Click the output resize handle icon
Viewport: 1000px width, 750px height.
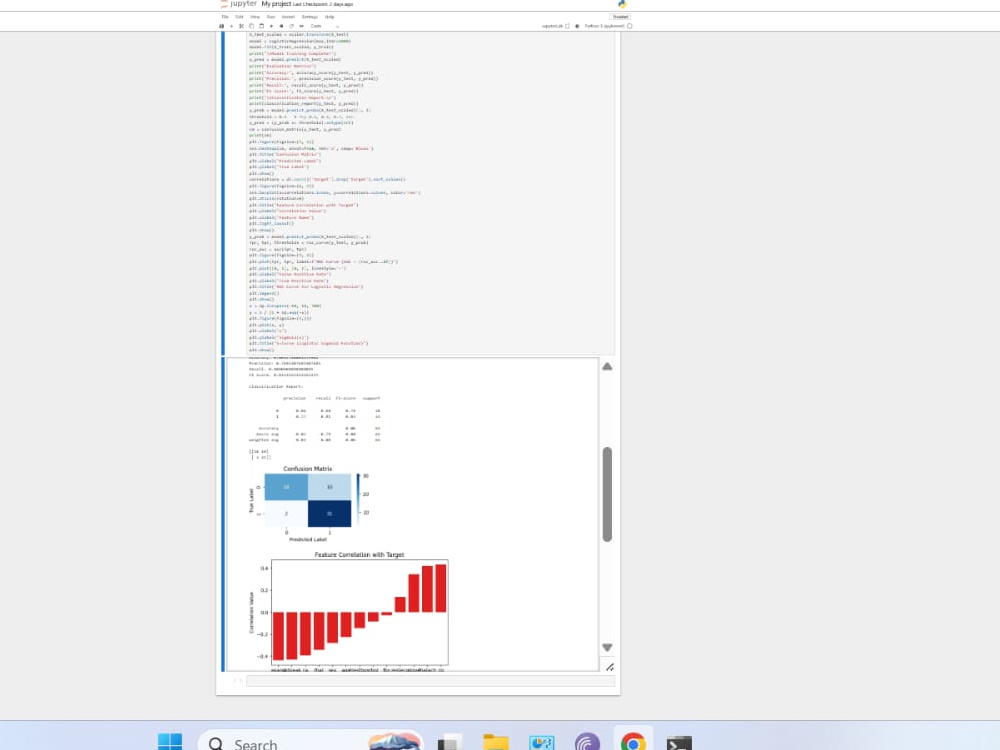point(610,667)
